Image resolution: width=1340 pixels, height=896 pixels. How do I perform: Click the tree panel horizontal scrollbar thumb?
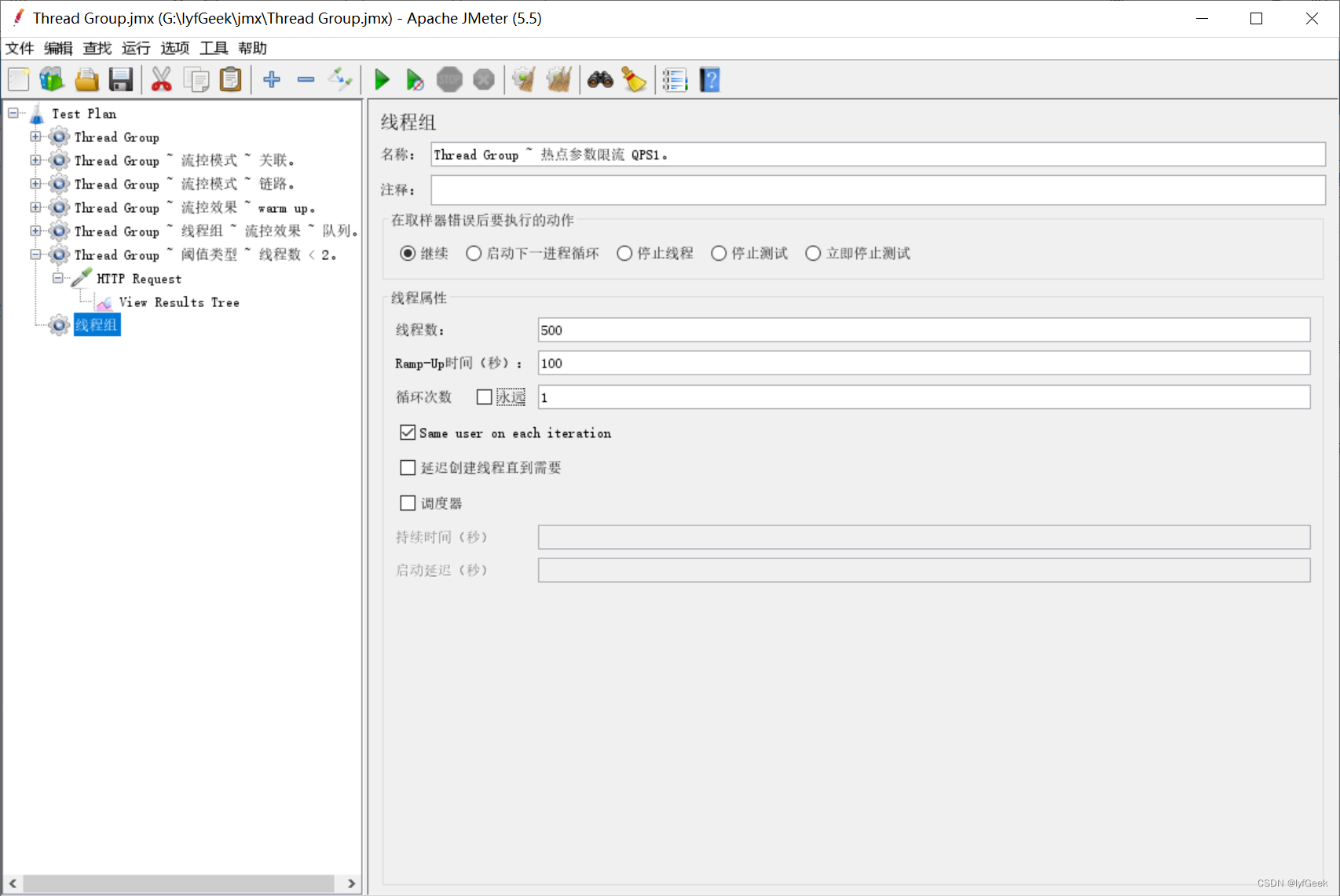pos(178,883)
